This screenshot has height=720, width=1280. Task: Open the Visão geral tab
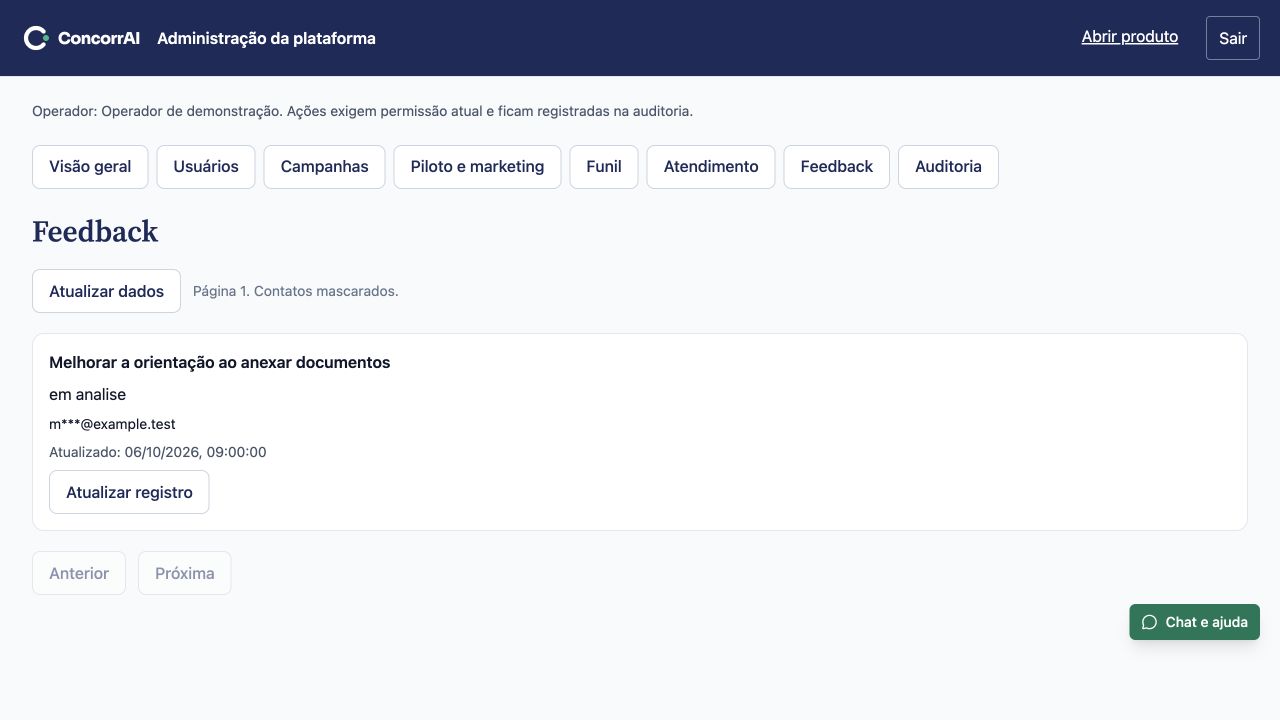90,167
